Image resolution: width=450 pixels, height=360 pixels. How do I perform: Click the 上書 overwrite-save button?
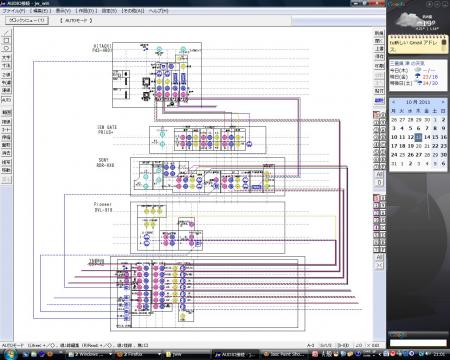379,49
